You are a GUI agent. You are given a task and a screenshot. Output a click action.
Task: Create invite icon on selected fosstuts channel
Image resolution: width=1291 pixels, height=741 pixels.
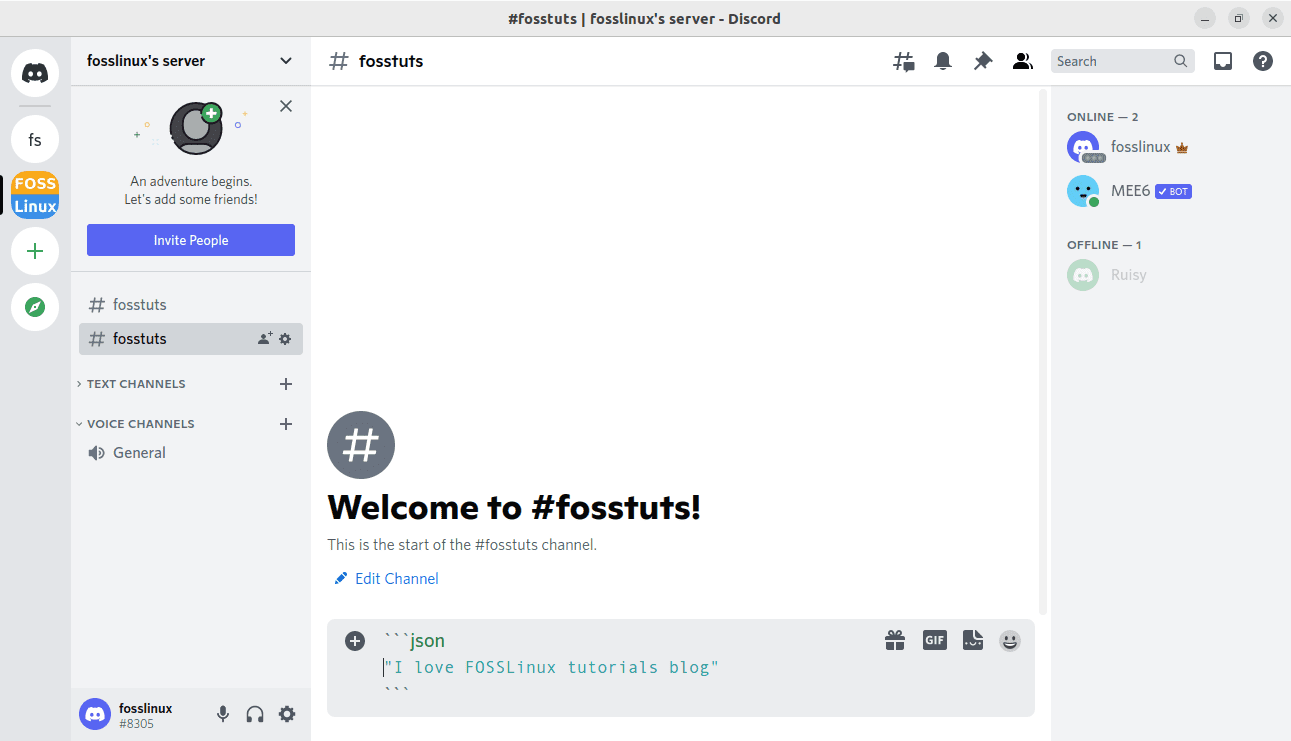coord(265,339)
